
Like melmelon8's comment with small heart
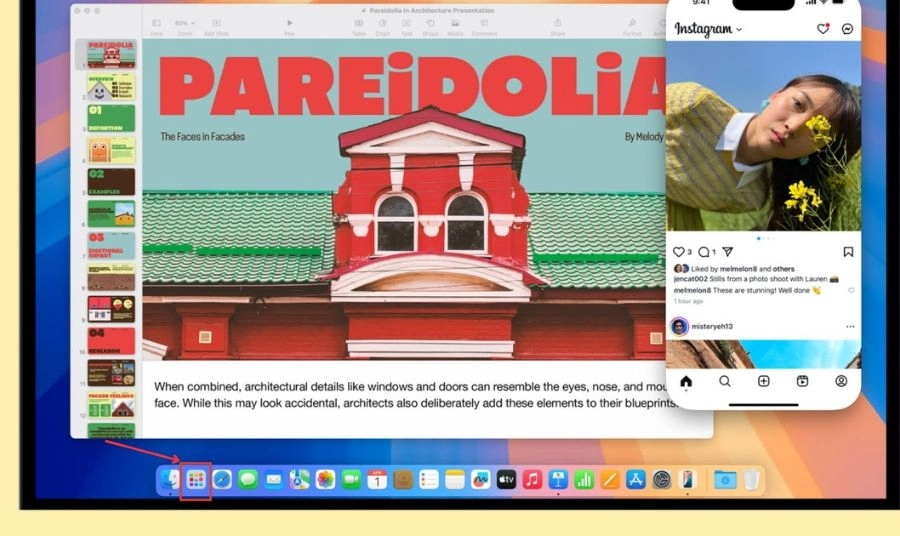click(x=851, y=290)
